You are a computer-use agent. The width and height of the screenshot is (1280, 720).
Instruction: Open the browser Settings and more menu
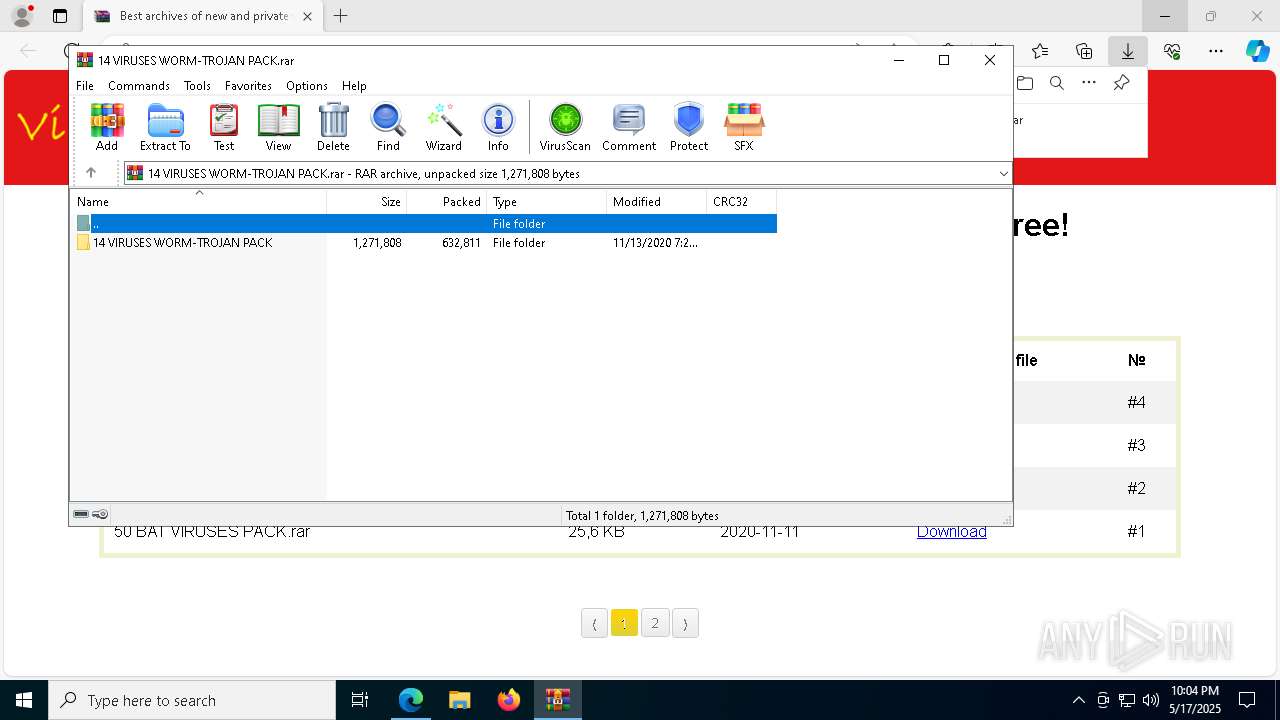click(1216, 51)
